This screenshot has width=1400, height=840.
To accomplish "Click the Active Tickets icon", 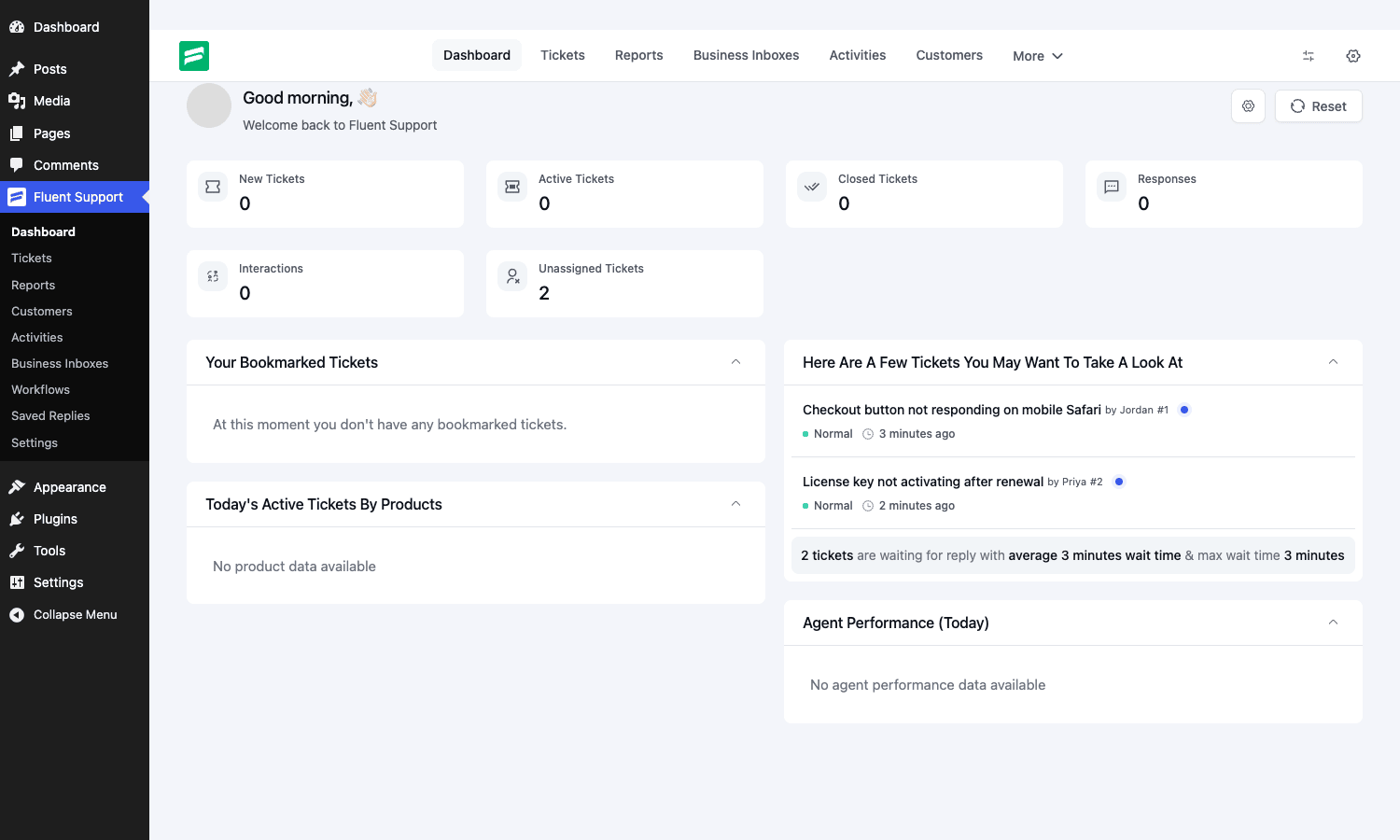I will click(512, 187).
